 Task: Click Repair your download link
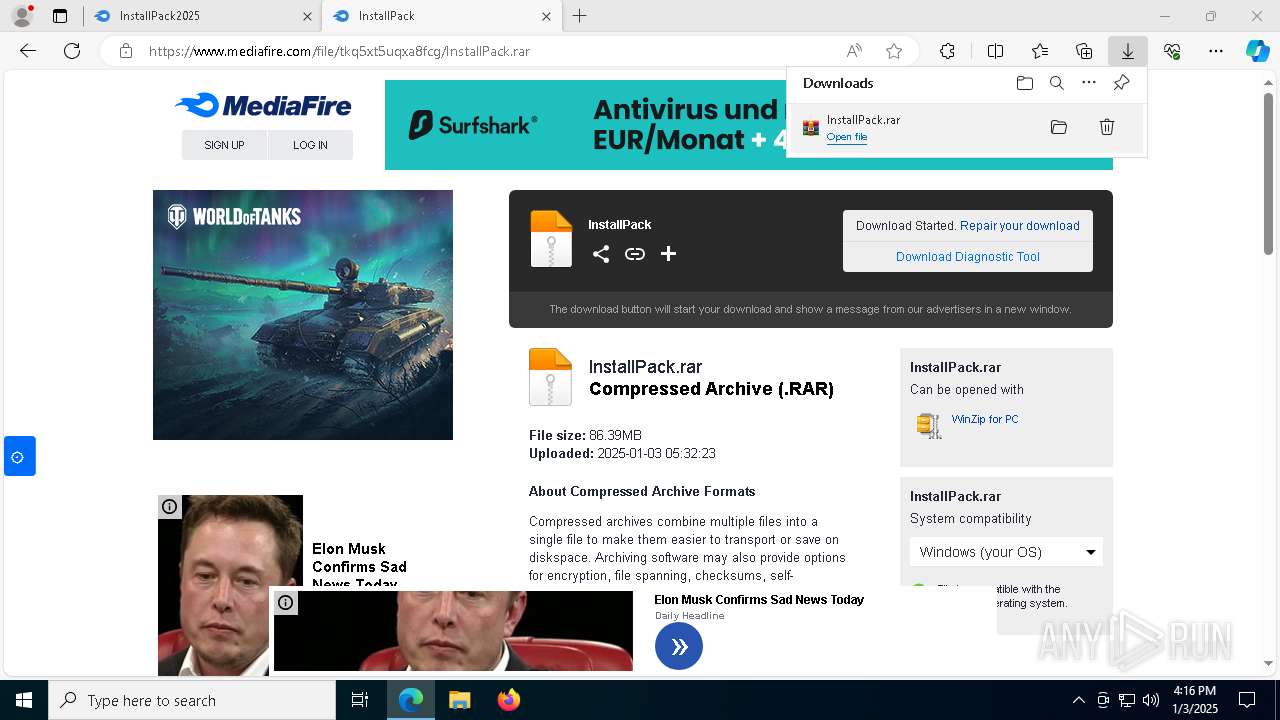(1020, 226)
